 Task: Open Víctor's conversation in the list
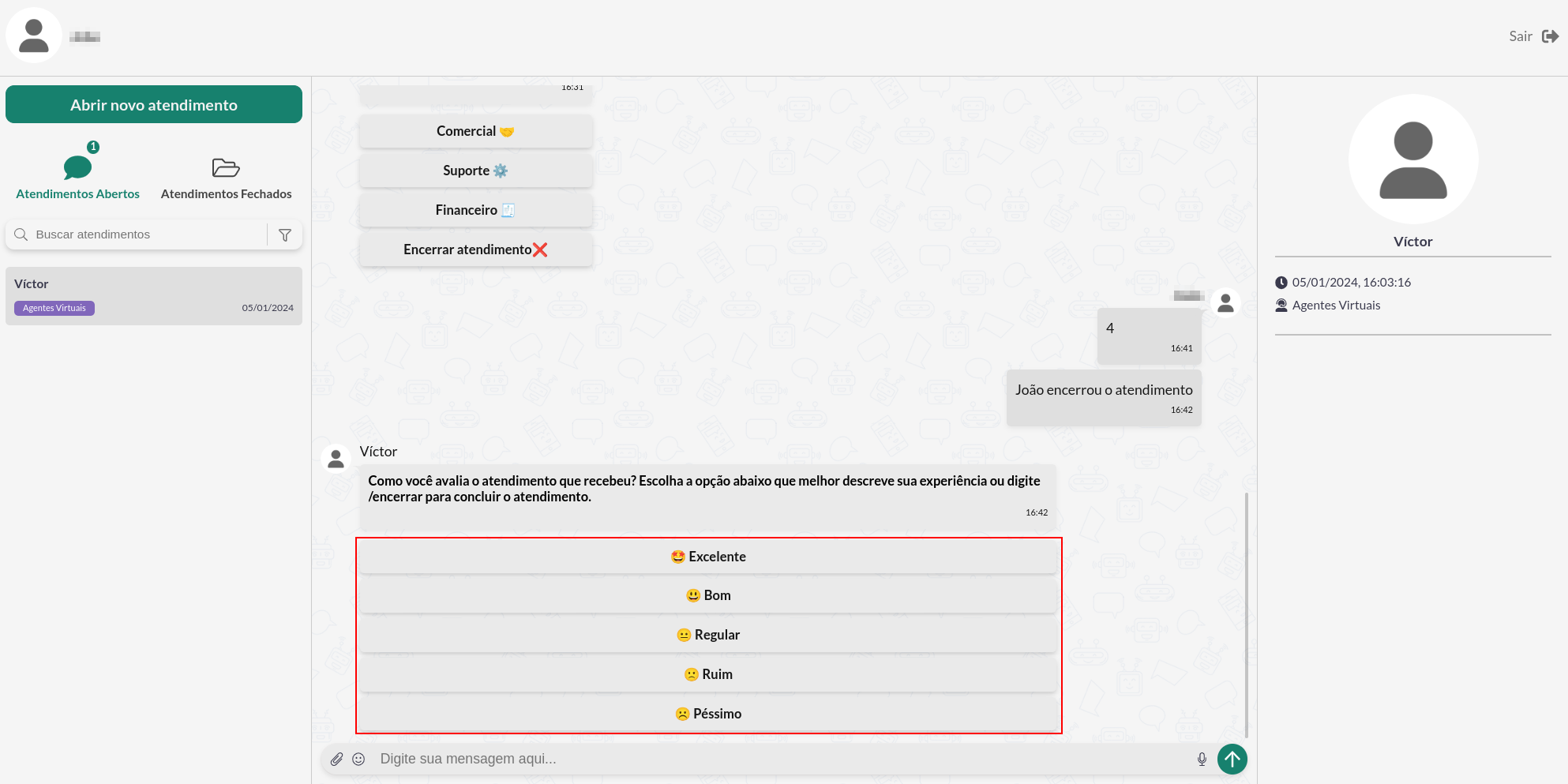(154, 296)
